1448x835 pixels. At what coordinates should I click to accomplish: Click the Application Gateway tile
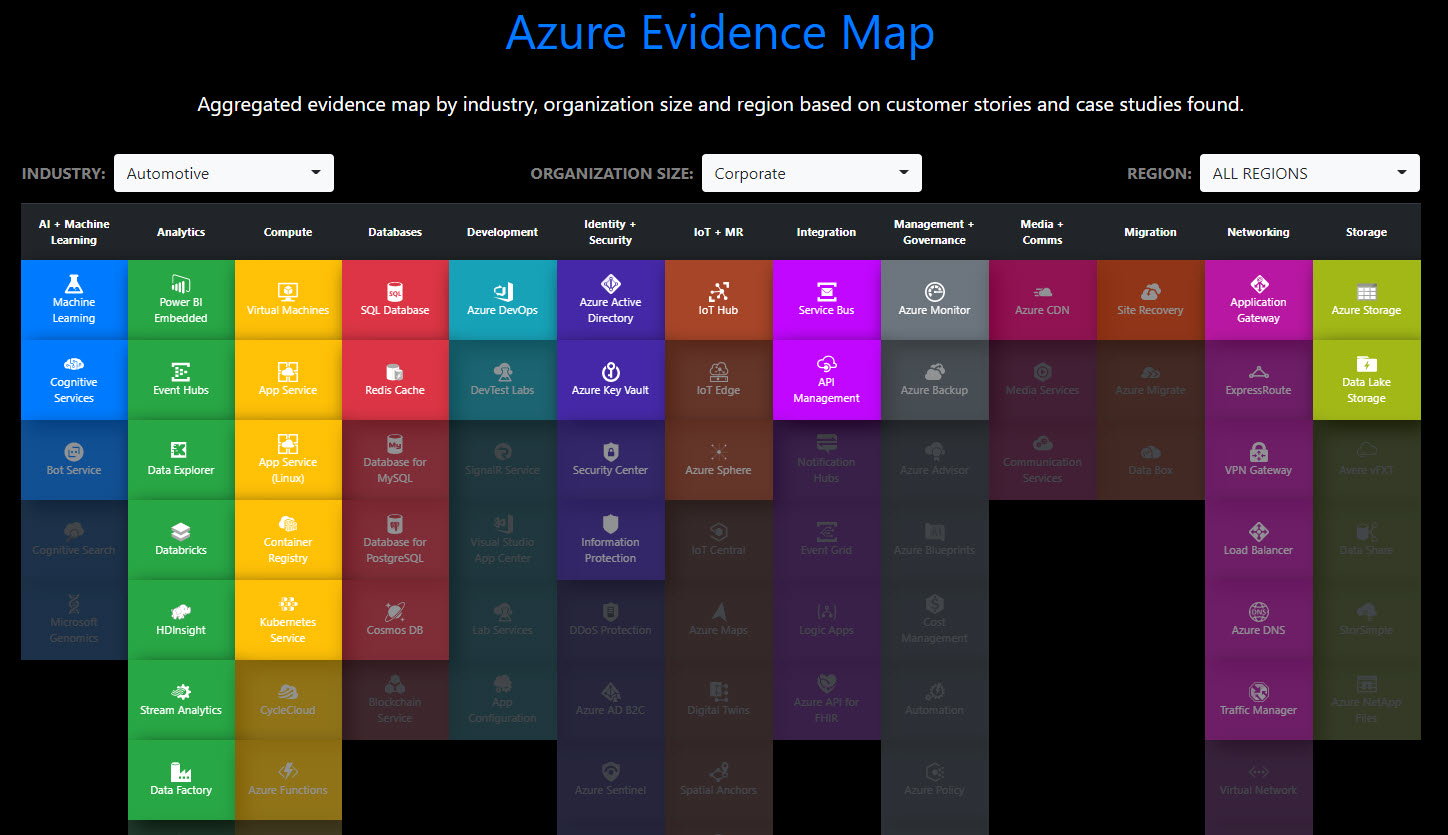[x=1259, y=300]
